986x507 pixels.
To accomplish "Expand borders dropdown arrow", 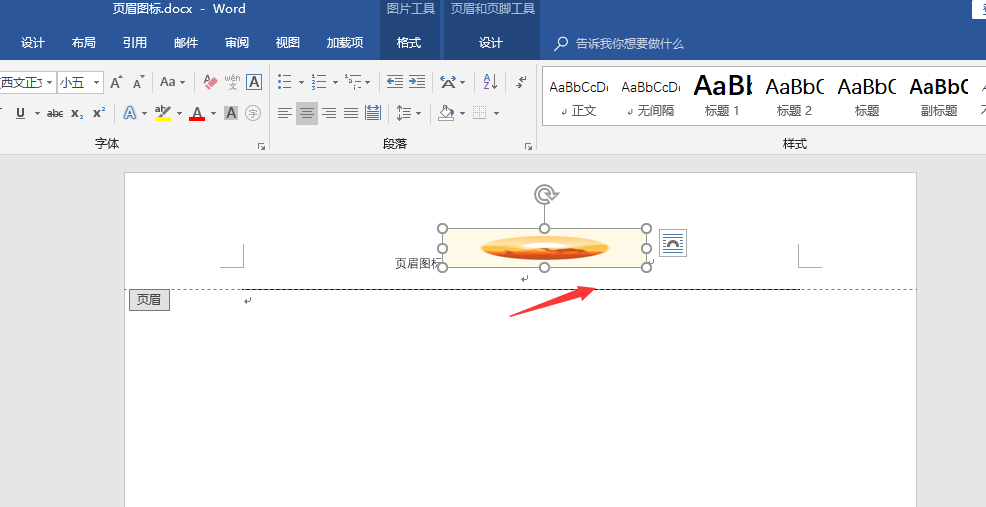I will point(496,113).
